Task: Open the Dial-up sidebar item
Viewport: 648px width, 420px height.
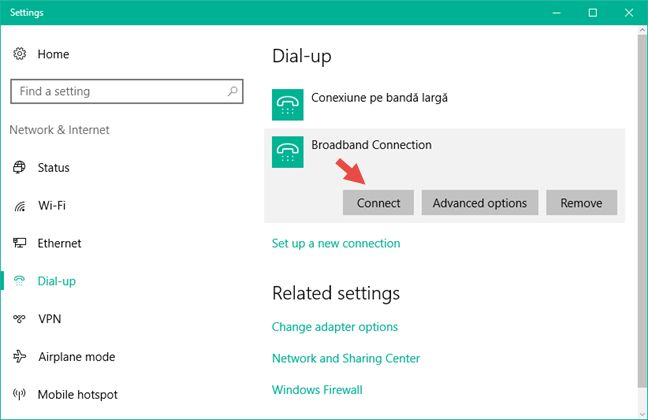Action: [x=57, y=281]
